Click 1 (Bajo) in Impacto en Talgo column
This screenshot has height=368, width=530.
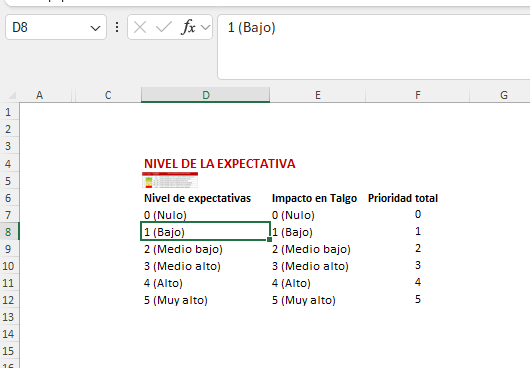[292, 232]
